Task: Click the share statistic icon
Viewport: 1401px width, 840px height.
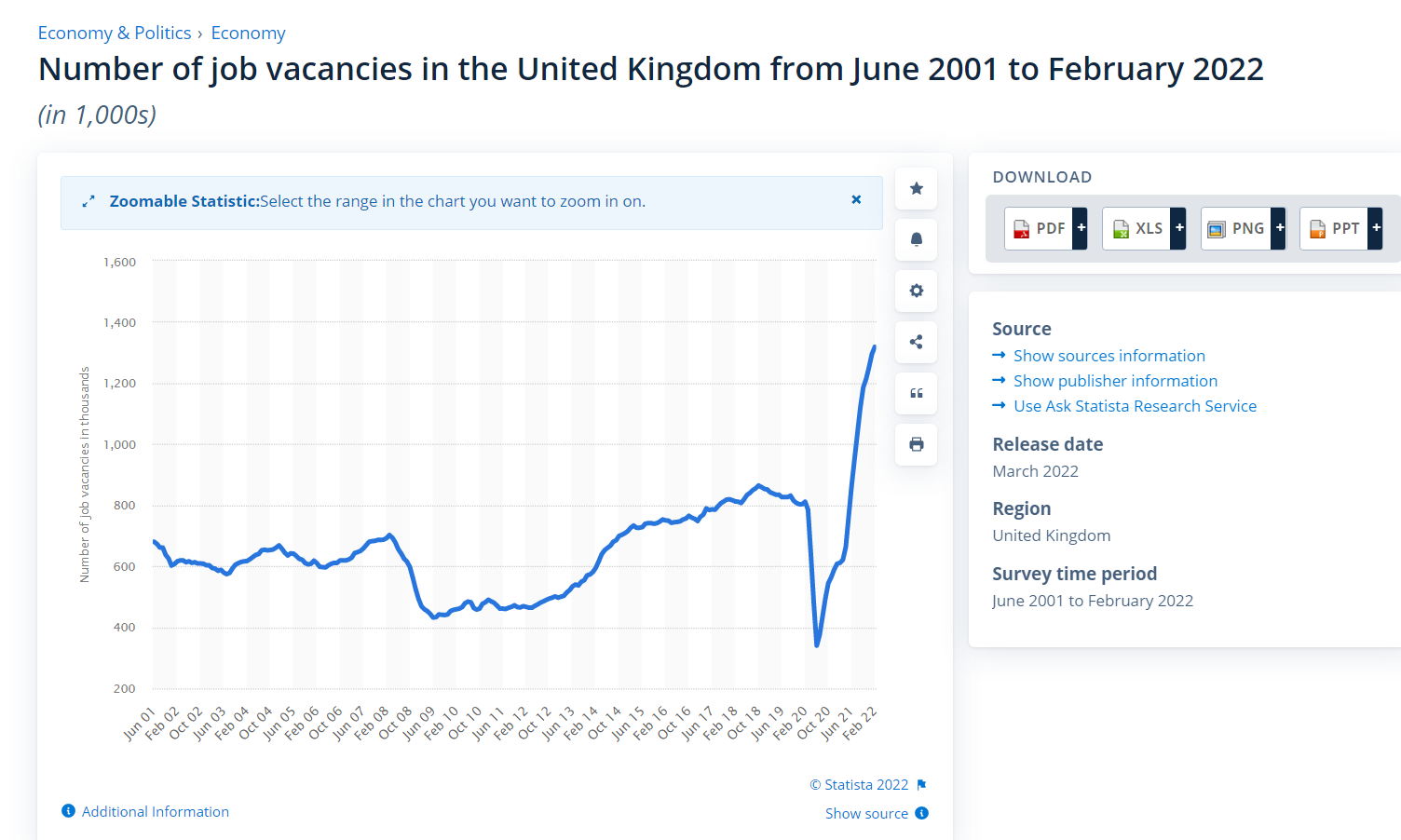Action: [x=917, y=342]
